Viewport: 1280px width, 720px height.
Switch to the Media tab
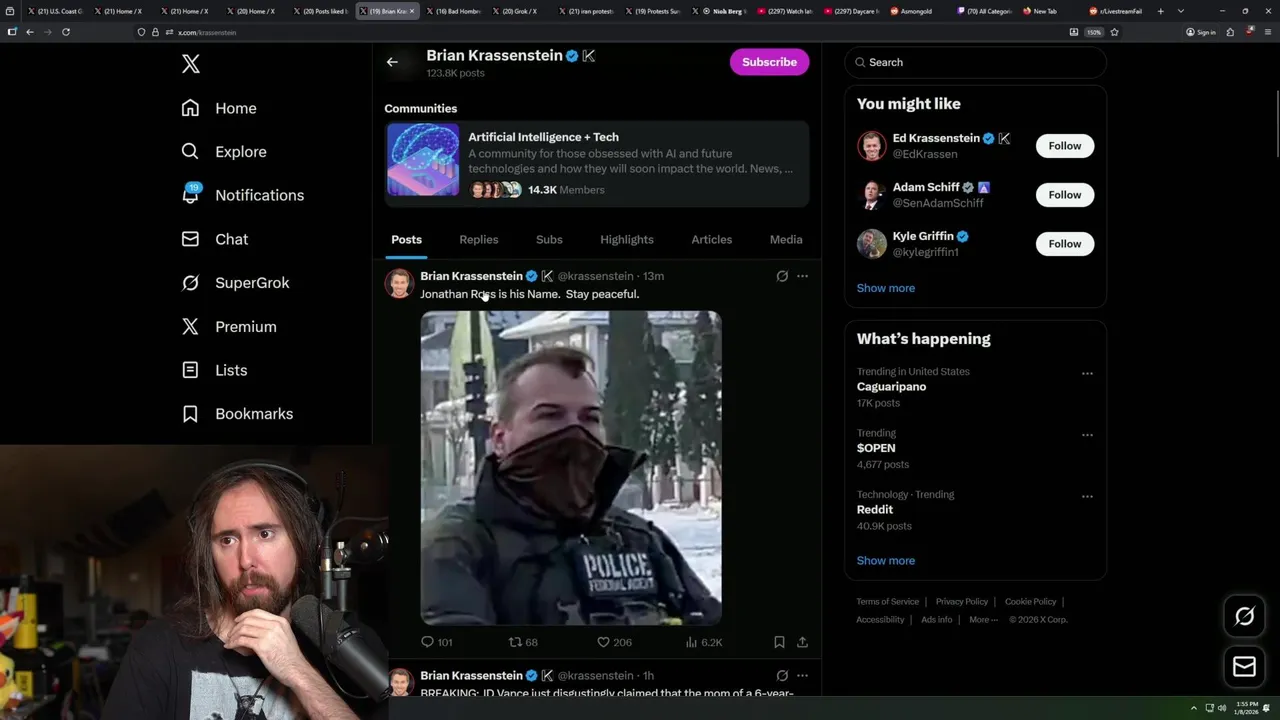(786, 240)
